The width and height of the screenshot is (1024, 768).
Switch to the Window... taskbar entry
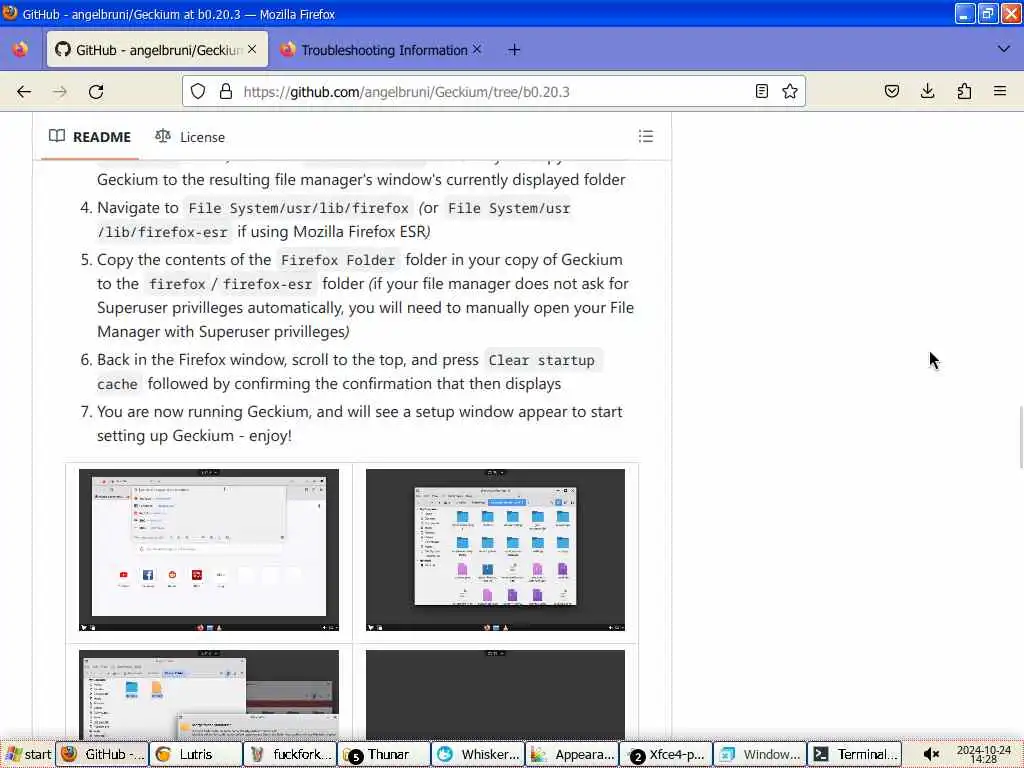[x=760, y=754]
